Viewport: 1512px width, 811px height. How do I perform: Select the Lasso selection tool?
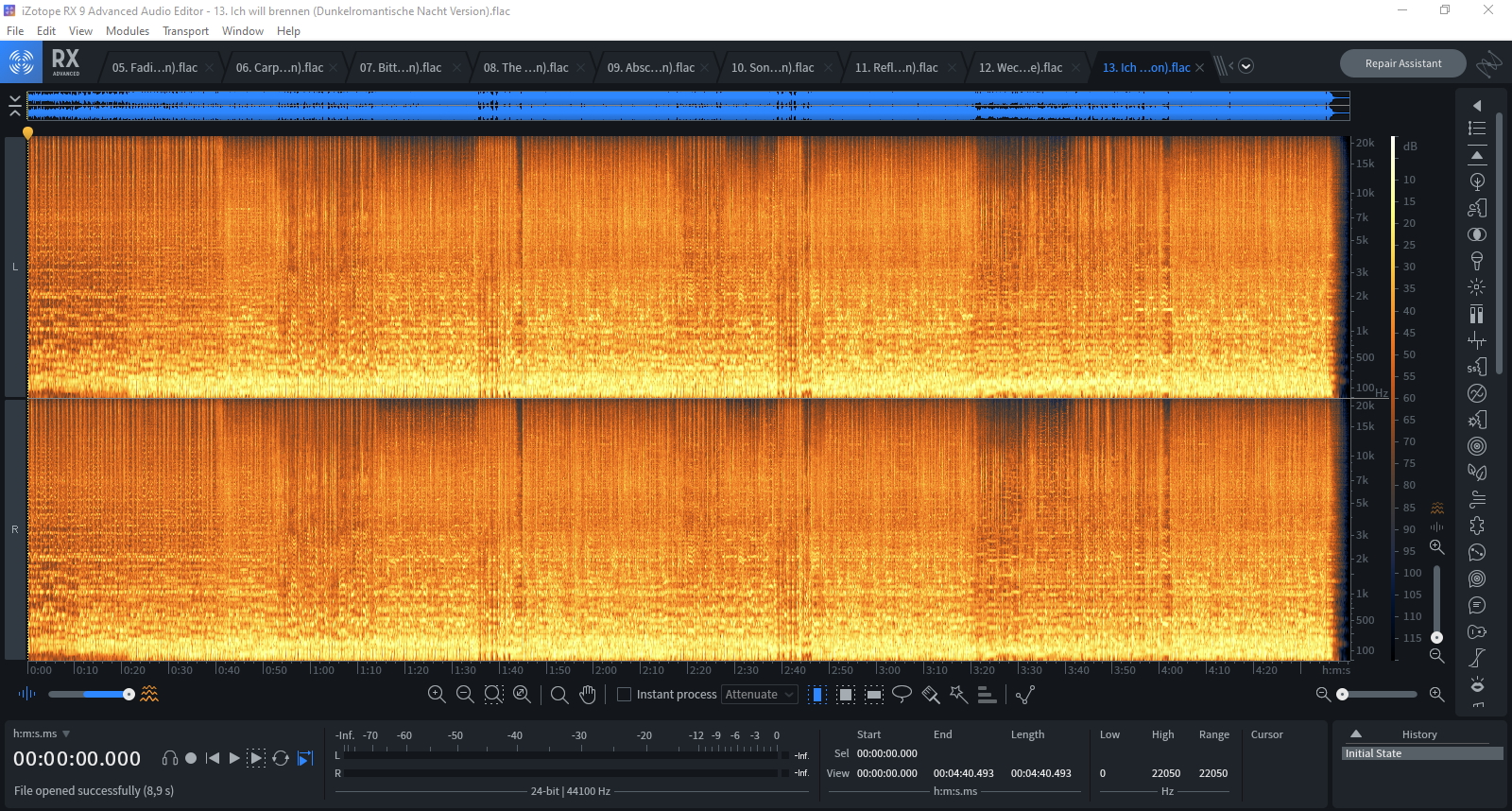point(902,695)
